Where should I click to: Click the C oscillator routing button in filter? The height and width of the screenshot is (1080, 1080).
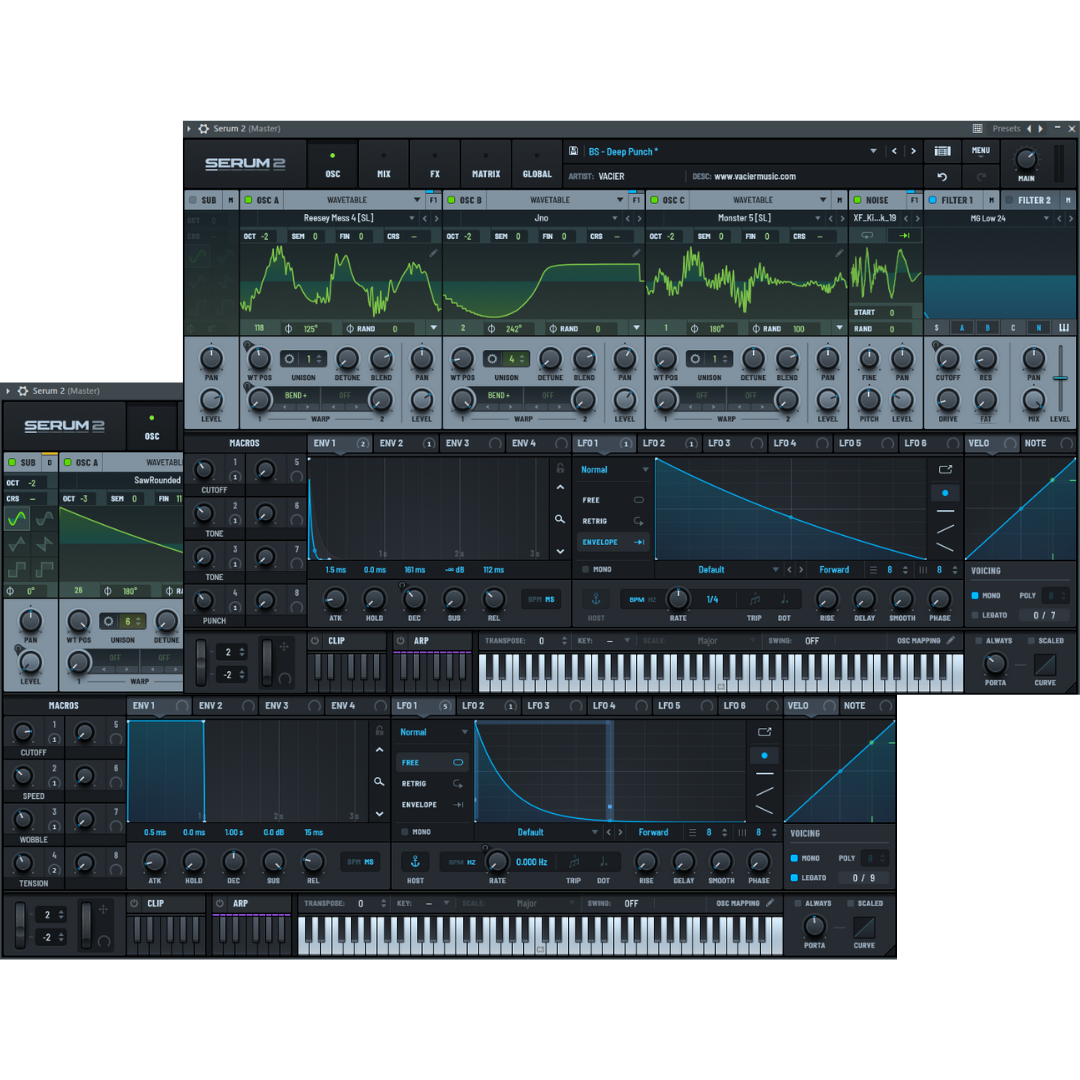pos(1012,328)
